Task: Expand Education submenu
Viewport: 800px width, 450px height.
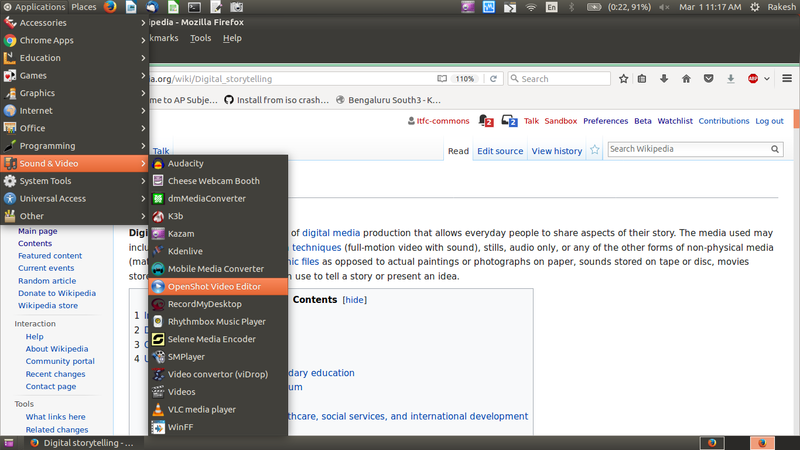Action: (74, 58)
